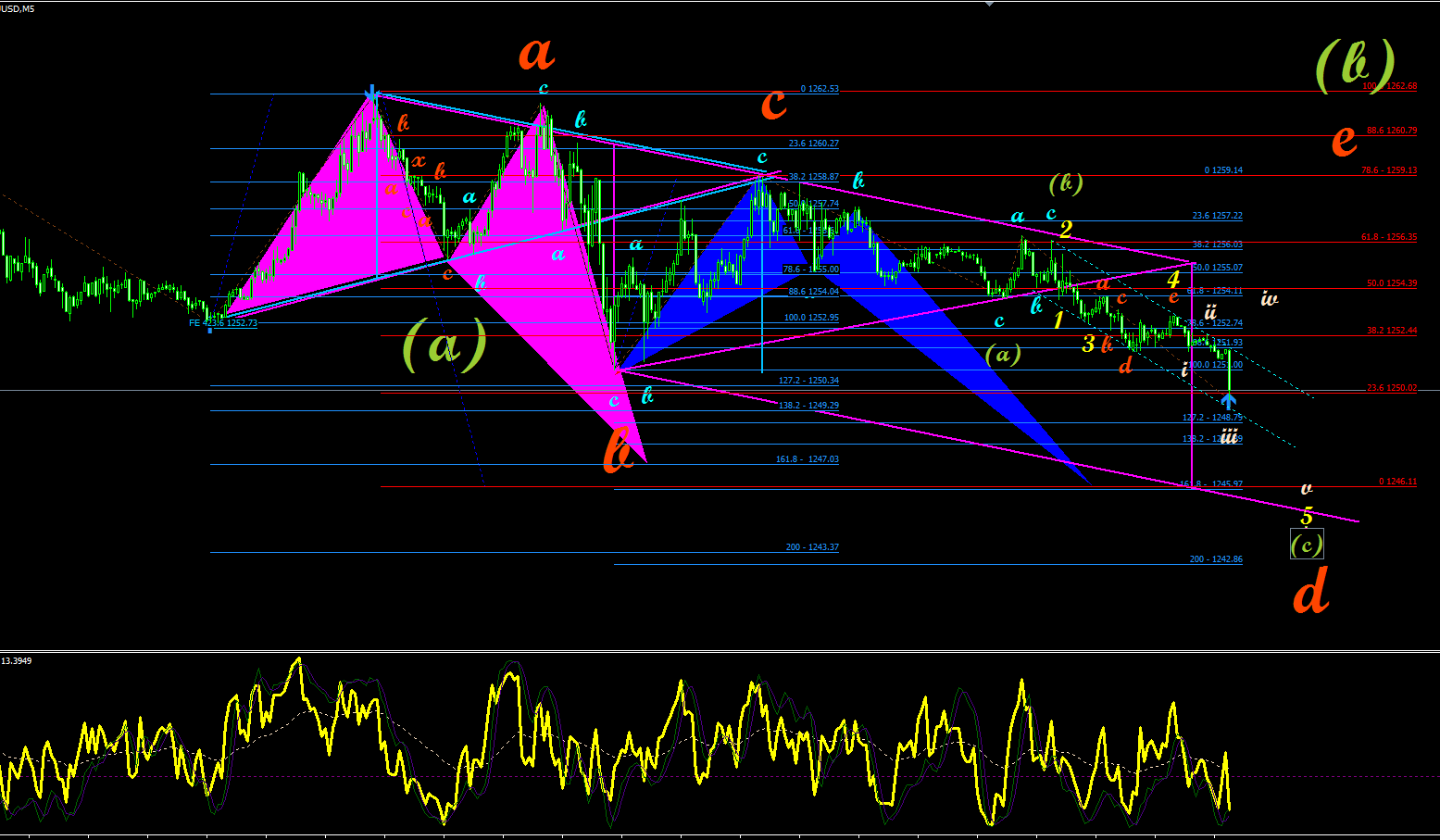Click the yellow "4" wave label
This screenshot has height=840, width=1440.
click(x=1173, y=279)
